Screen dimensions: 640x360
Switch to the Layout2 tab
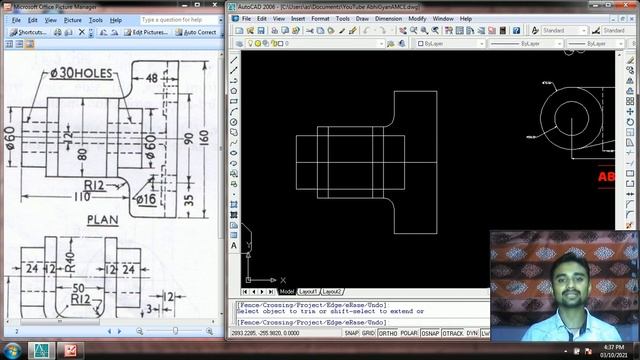pyautogui.click(x=332, y=292)
